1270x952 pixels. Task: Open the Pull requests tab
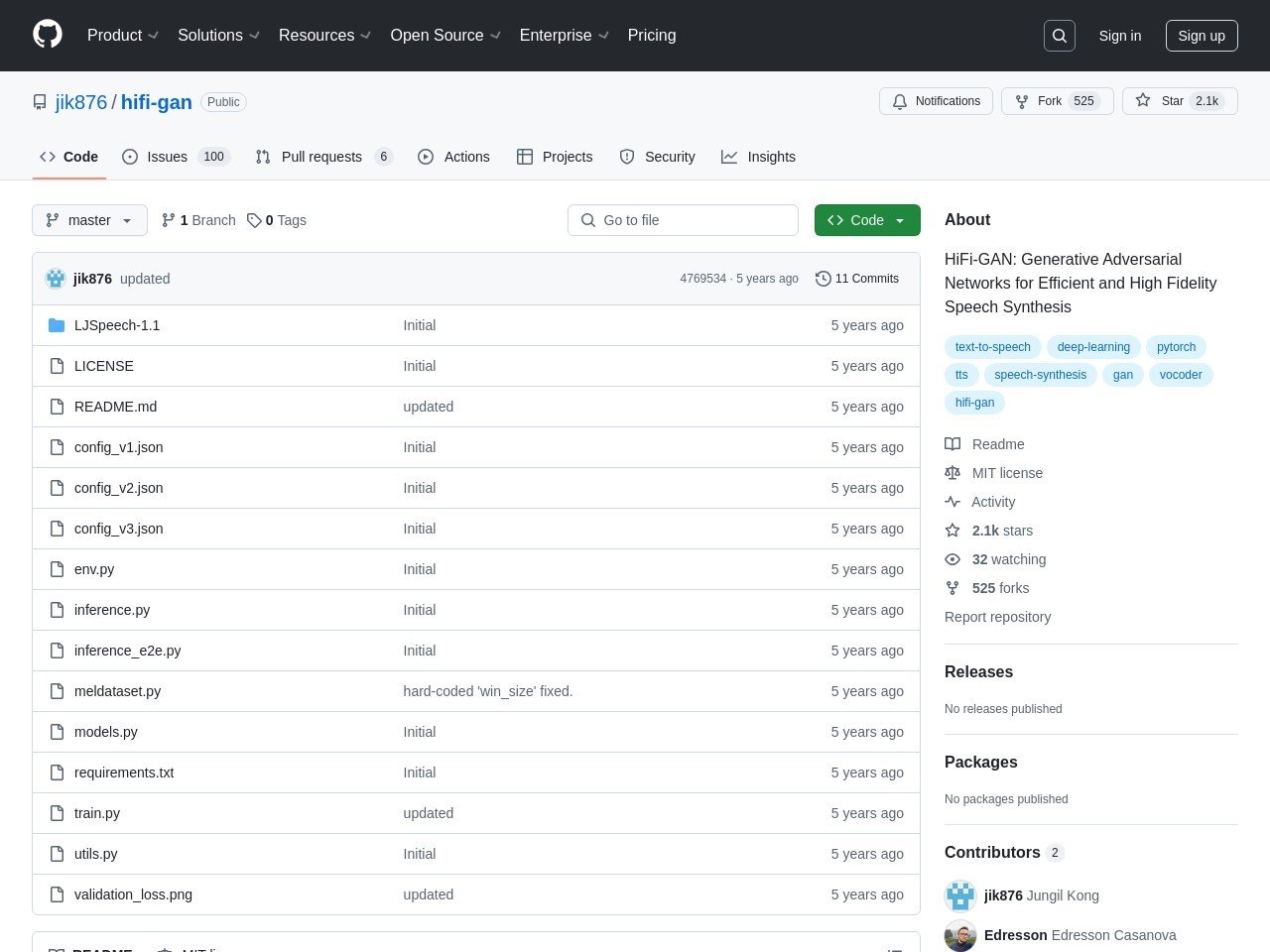click(323, 157)
